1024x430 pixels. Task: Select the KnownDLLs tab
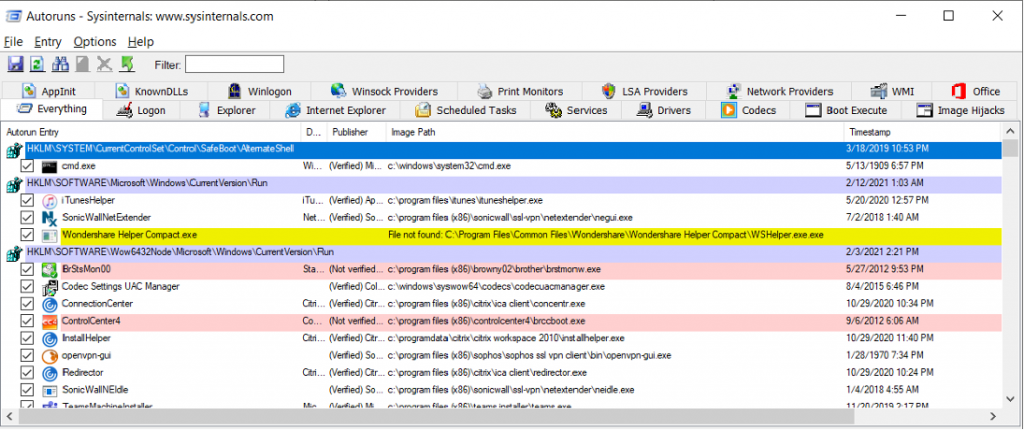click(x=151, y=91)
